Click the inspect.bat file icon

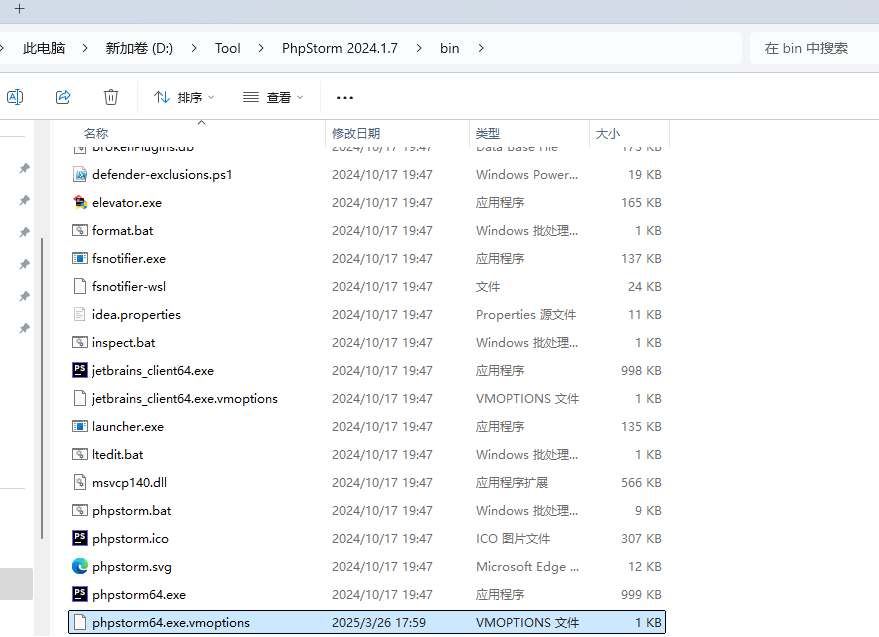pos(80,343)
